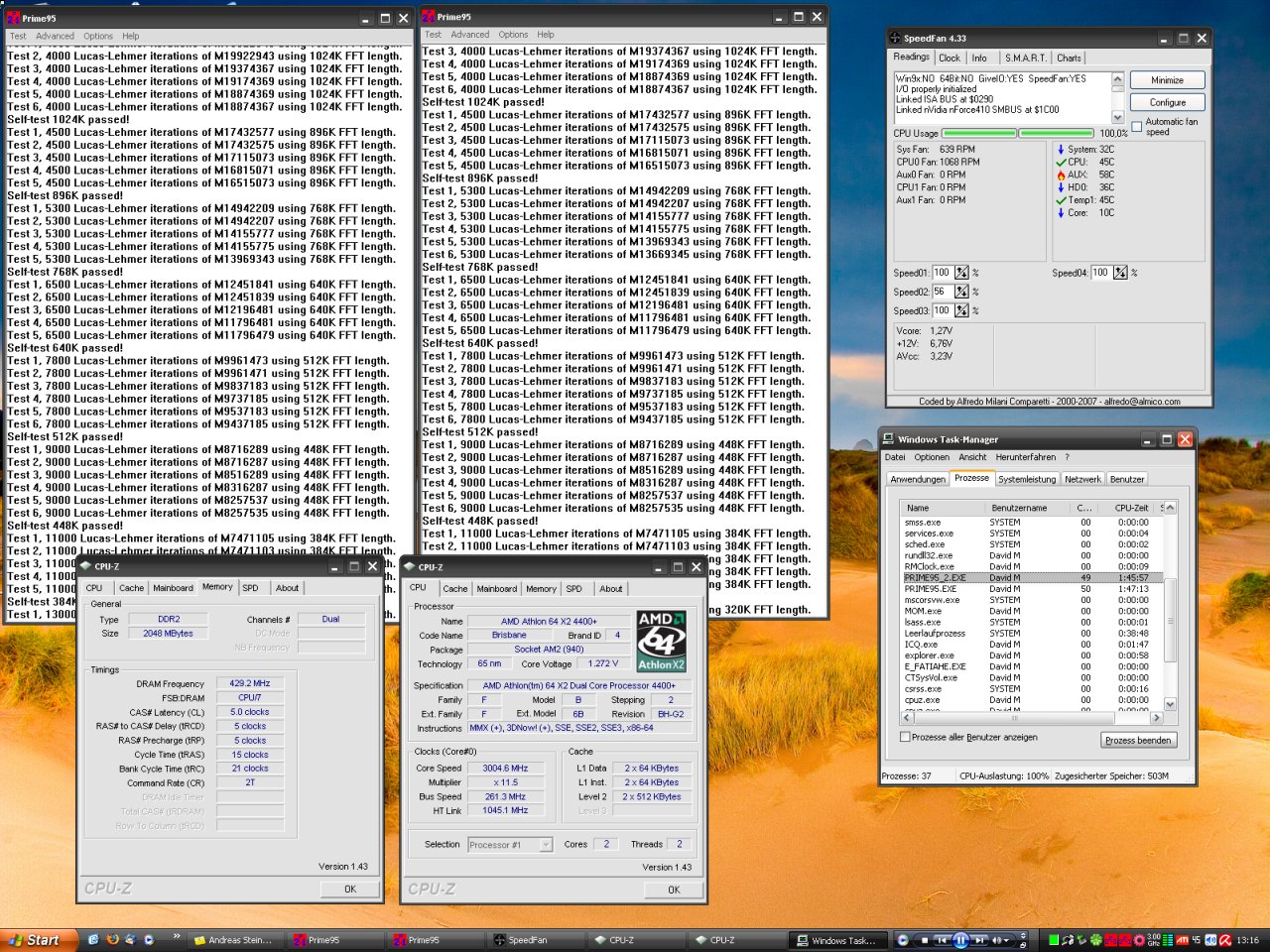
Task: Click the blue arrow icon beside Core 10C
Action: click(x=1061, y=213)
